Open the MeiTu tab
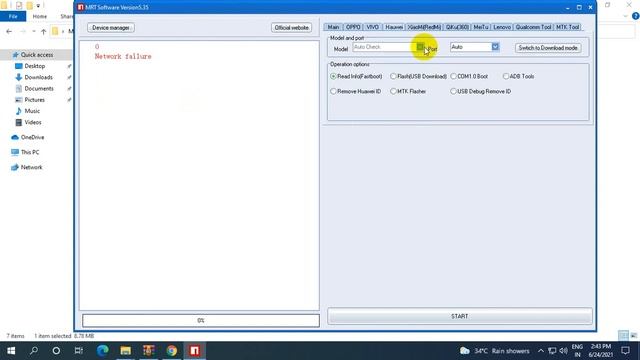 pyautogui.click(x=481, y=27)
